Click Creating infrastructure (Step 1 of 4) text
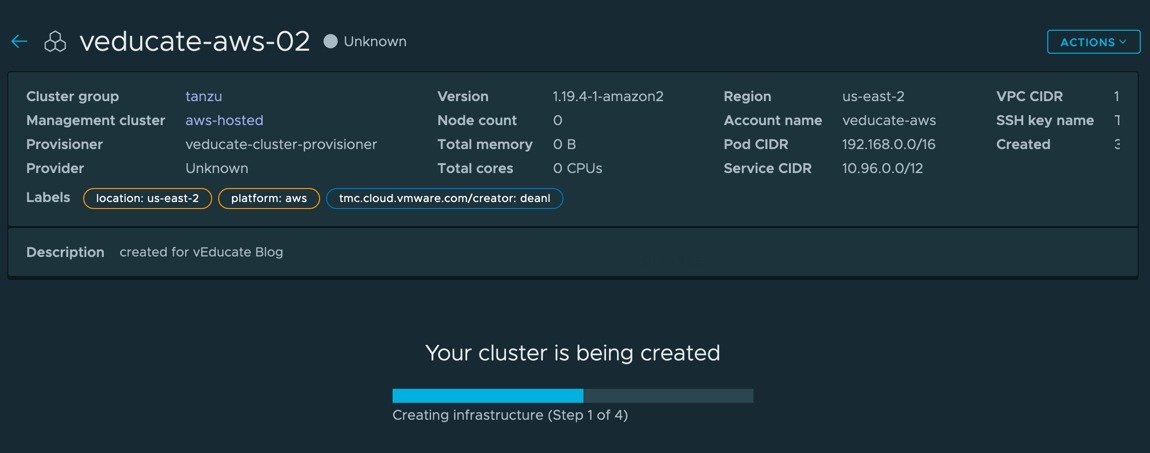Viewport: 1150px width, 453px height. [510, 415]
